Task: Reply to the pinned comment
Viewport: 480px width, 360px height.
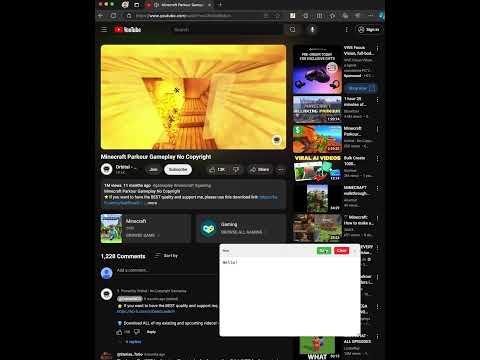Action: 151,332
